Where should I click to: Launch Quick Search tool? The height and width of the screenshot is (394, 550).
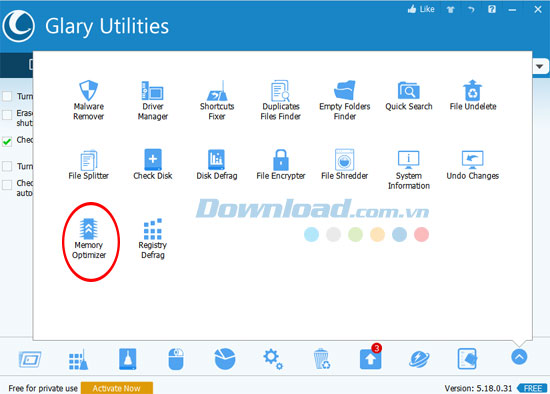pyautogui.click(x=409, y=95)
